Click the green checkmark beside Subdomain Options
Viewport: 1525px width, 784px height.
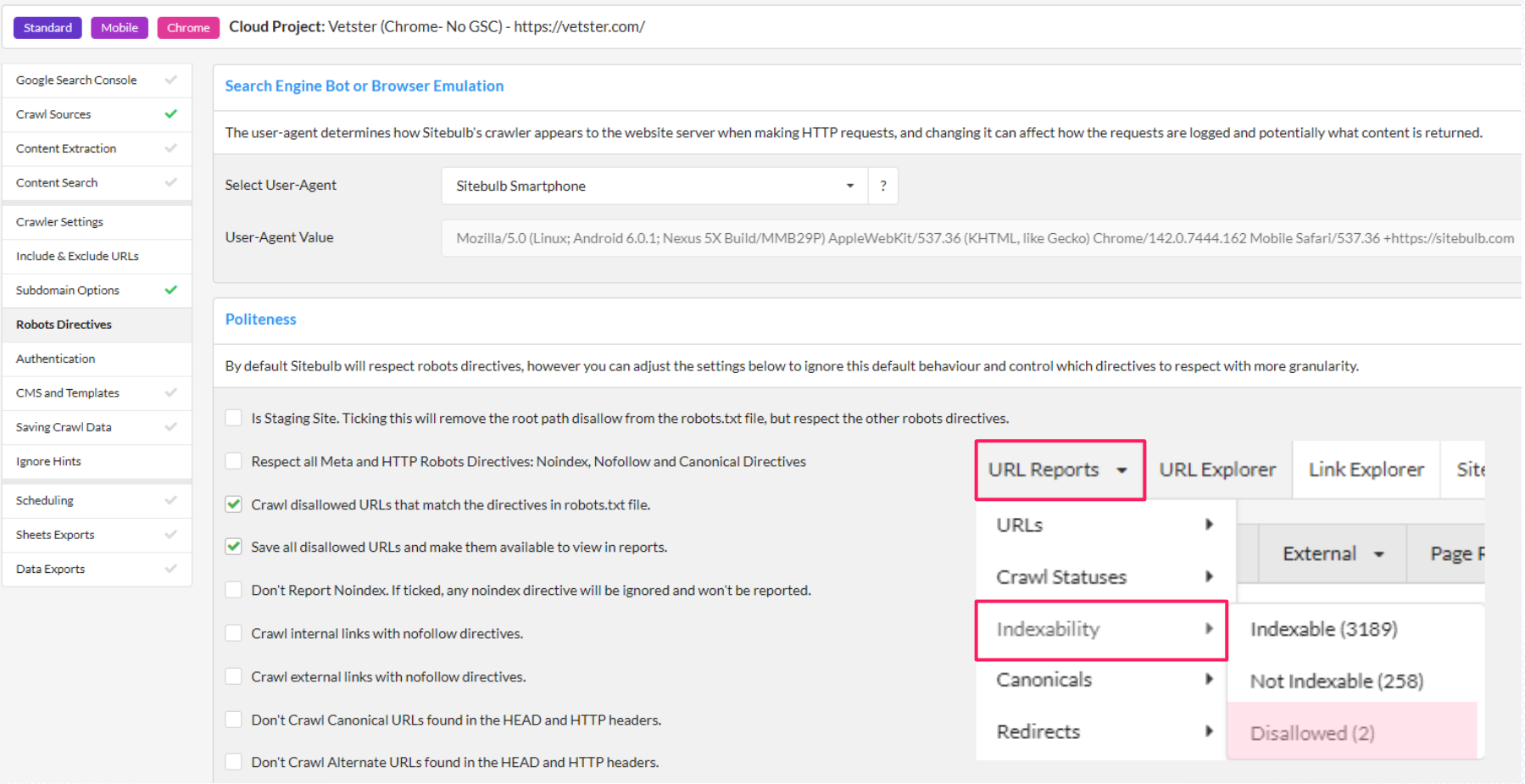pos(171,290)
